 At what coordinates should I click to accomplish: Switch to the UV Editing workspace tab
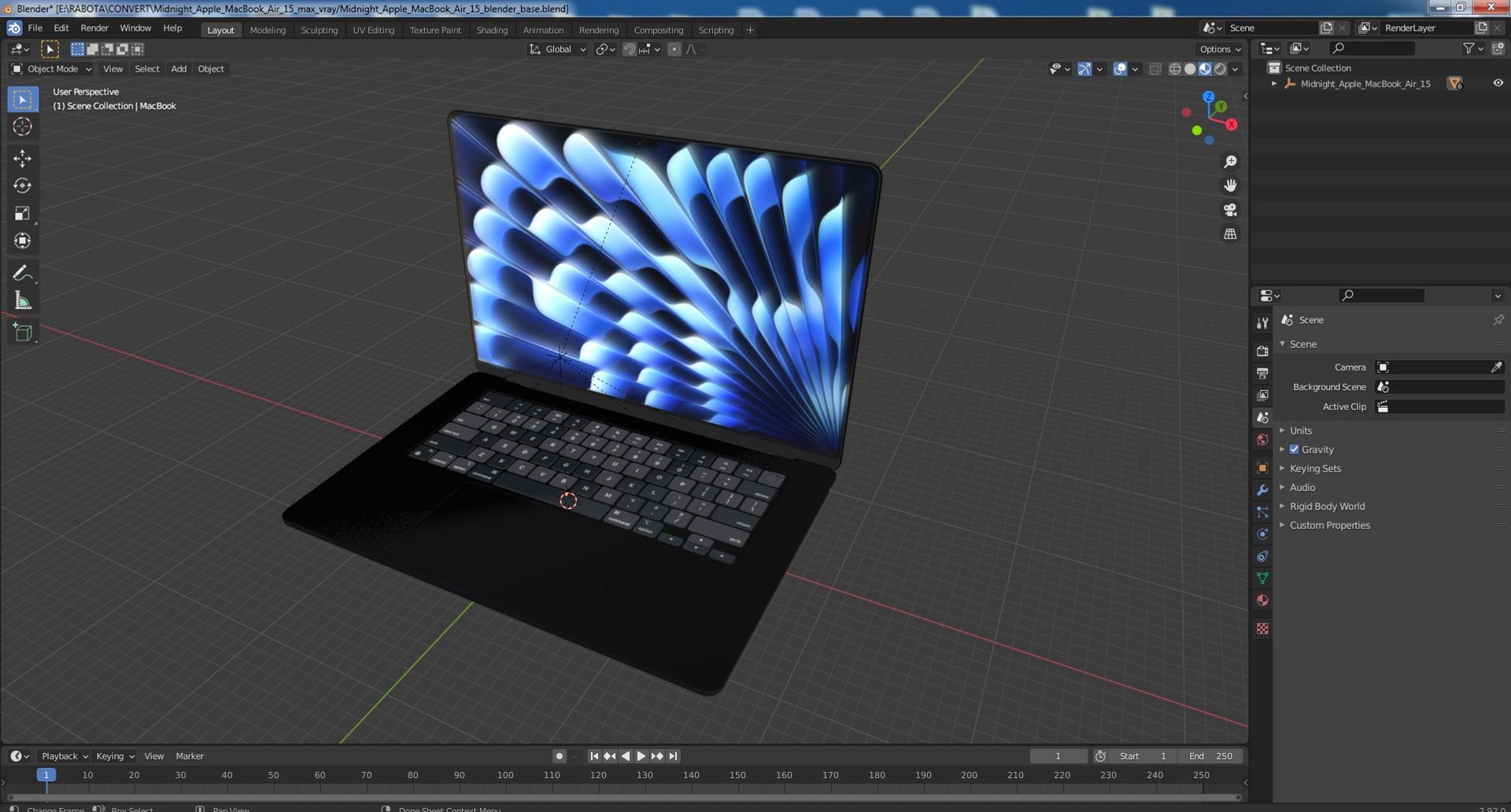pos(373,30)
